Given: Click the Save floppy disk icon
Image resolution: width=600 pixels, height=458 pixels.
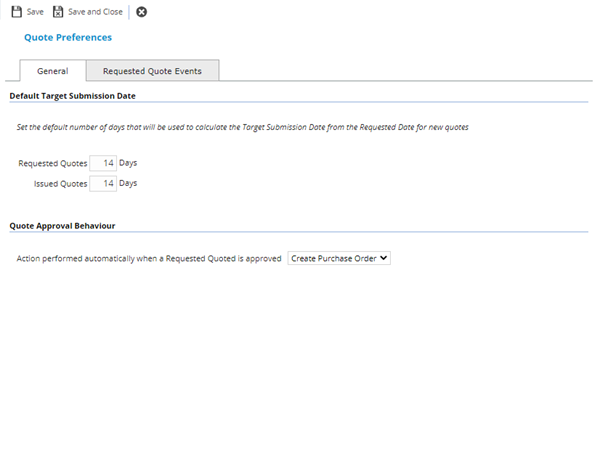Looking at the screenshot, I should coord(16,12).
